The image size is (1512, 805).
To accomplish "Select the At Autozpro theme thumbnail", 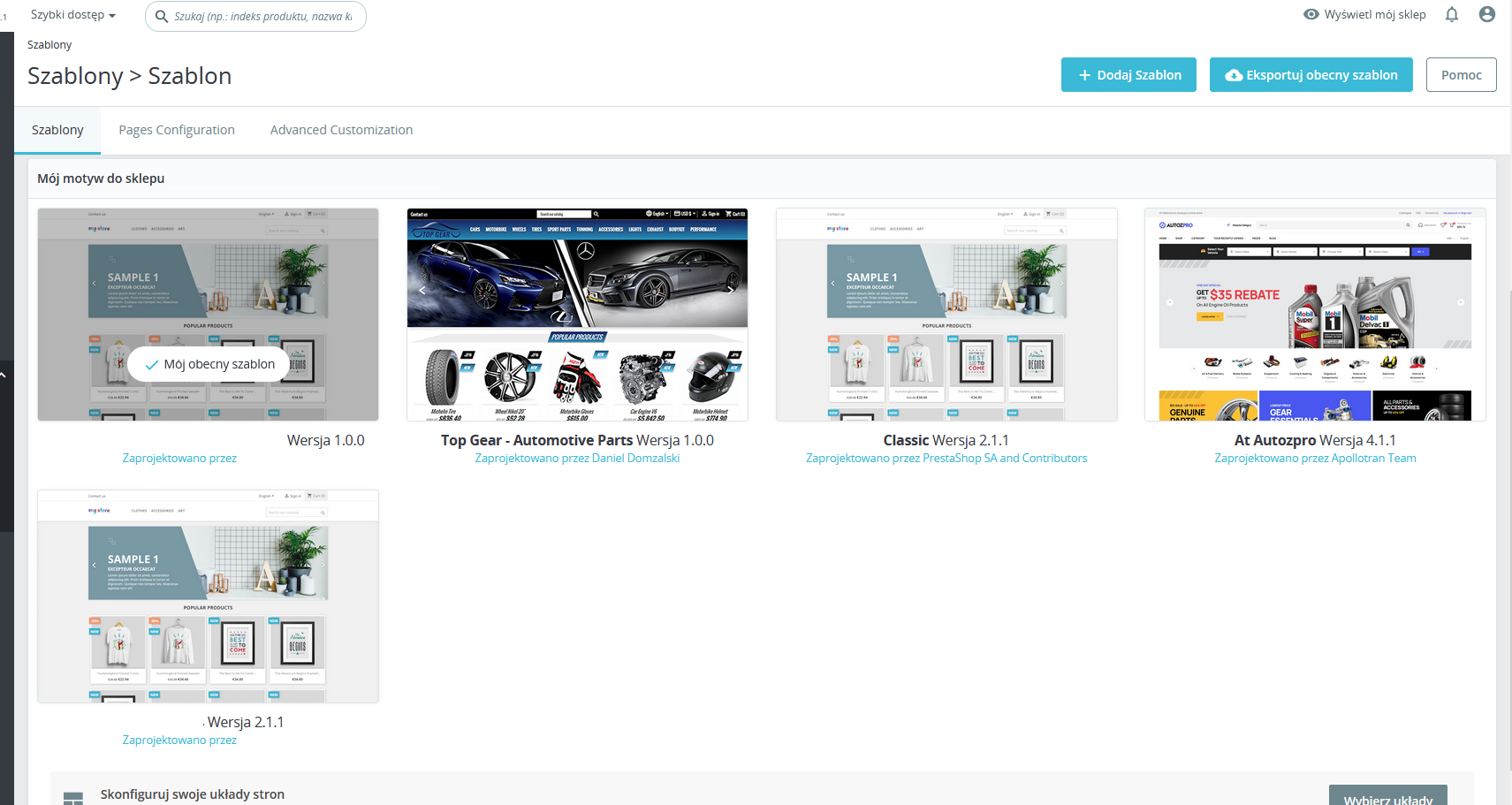I will (1315, 315).
